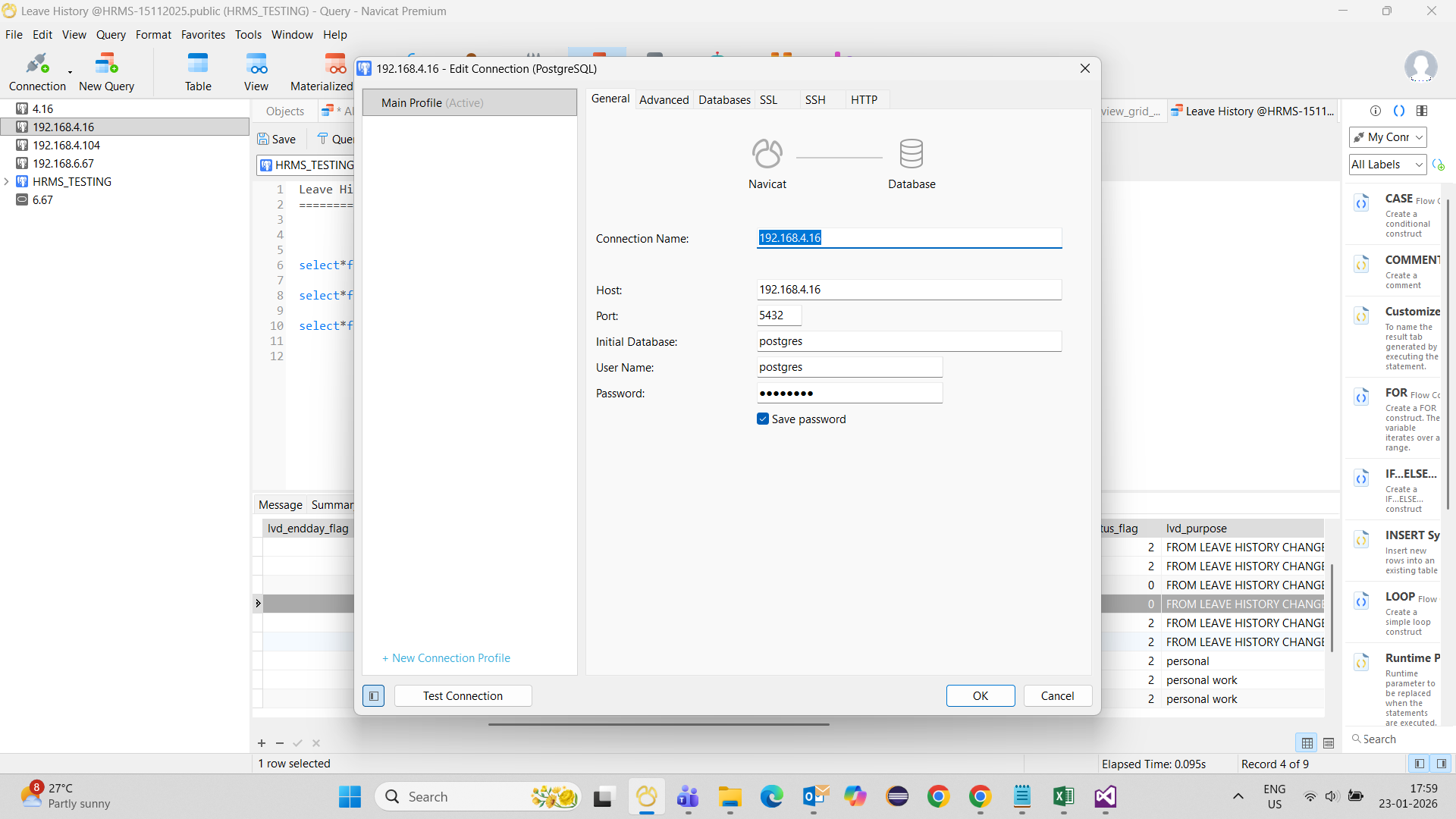Viewport: 1456px width, 819px height.
Task: Click the New Connection Profile link
Action: [x=446, y=658]
